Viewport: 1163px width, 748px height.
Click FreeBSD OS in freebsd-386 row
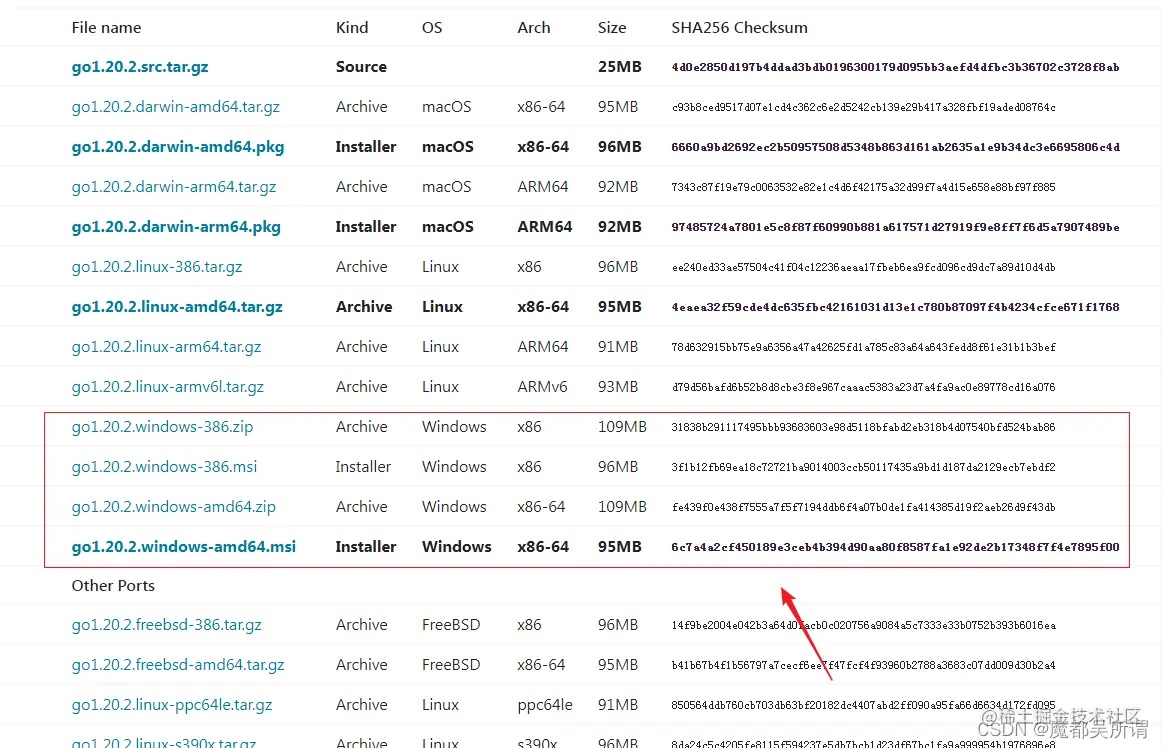[451, 626]
